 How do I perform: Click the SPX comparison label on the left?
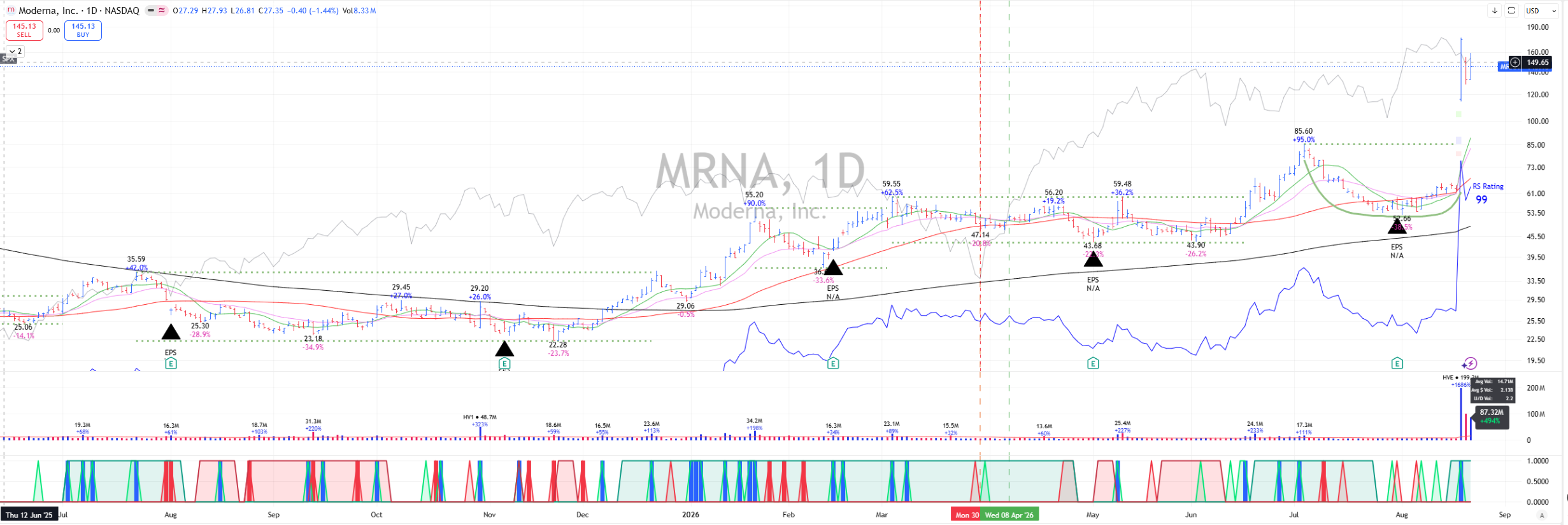point(8,59)
